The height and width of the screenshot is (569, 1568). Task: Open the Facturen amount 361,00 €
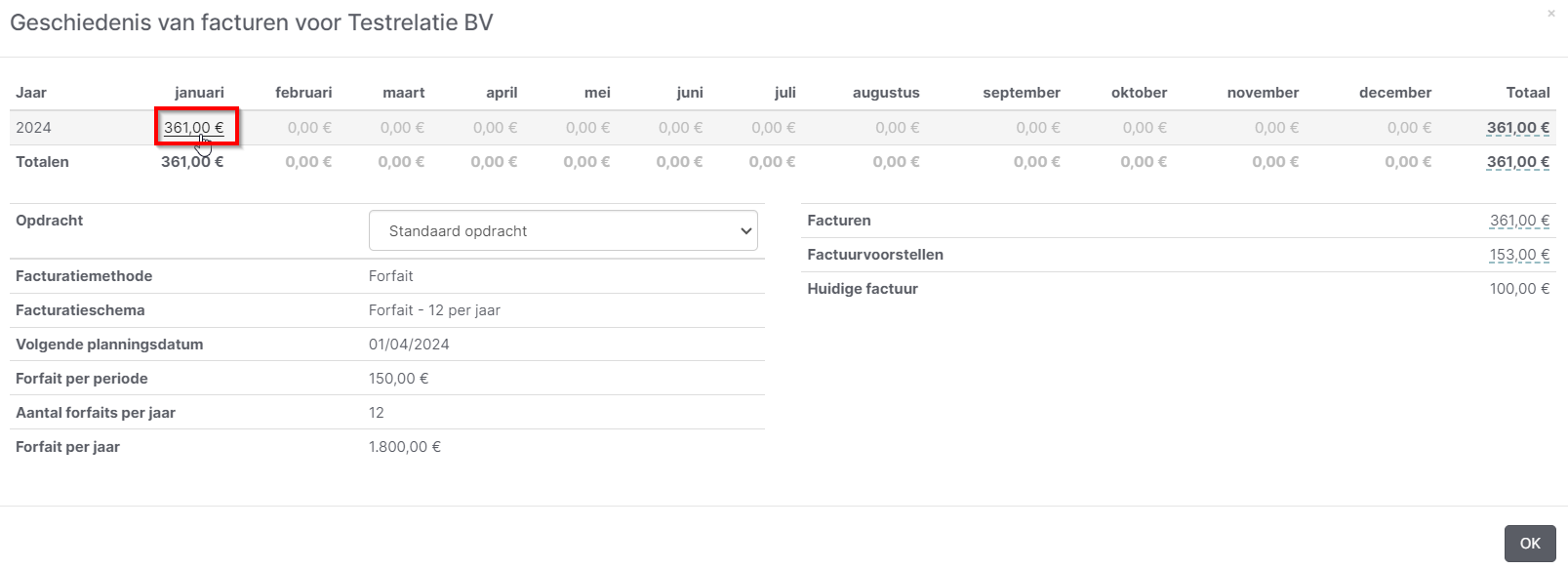point(1519,221)
